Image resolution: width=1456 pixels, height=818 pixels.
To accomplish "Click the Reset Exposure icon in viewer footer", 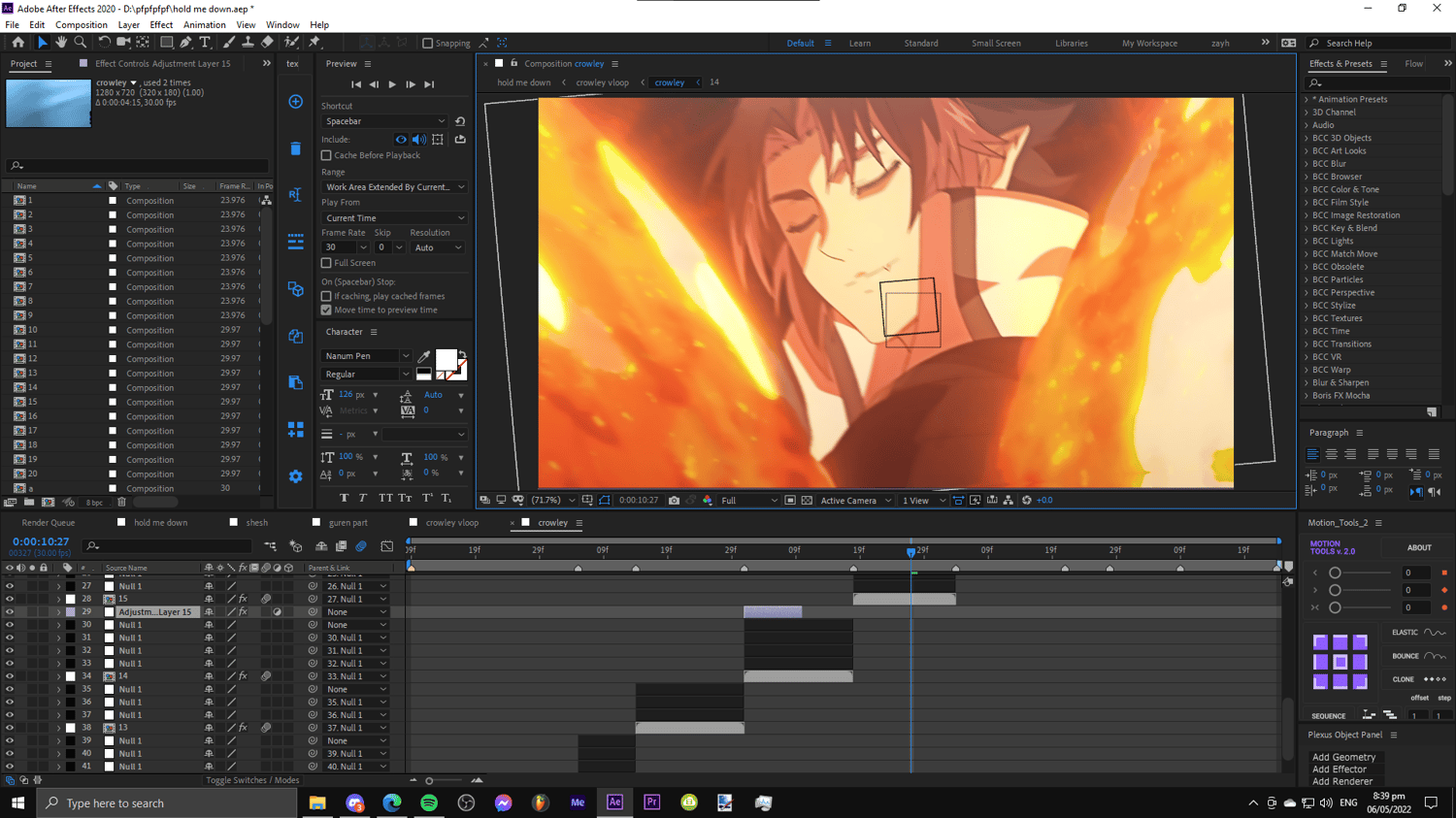I will 1027,501.
